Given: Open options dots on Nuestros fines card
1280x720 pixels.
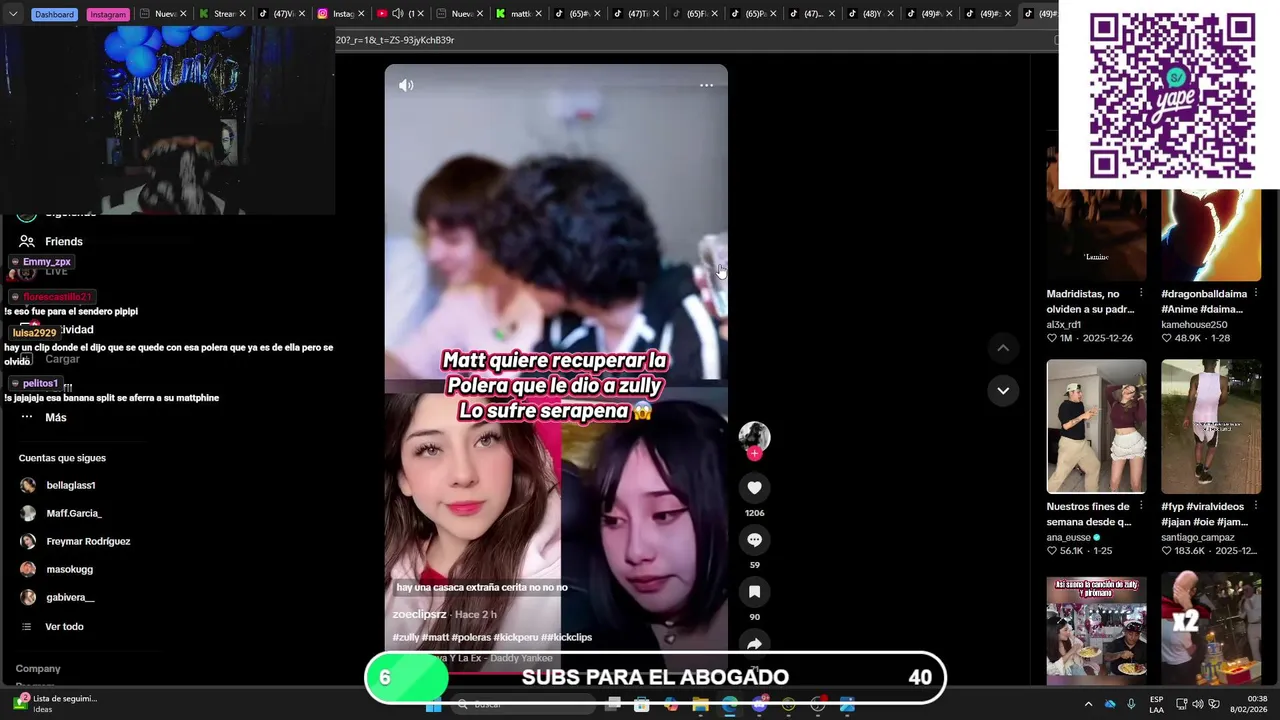Looking at the screenshot, I should pos(1141,506).
